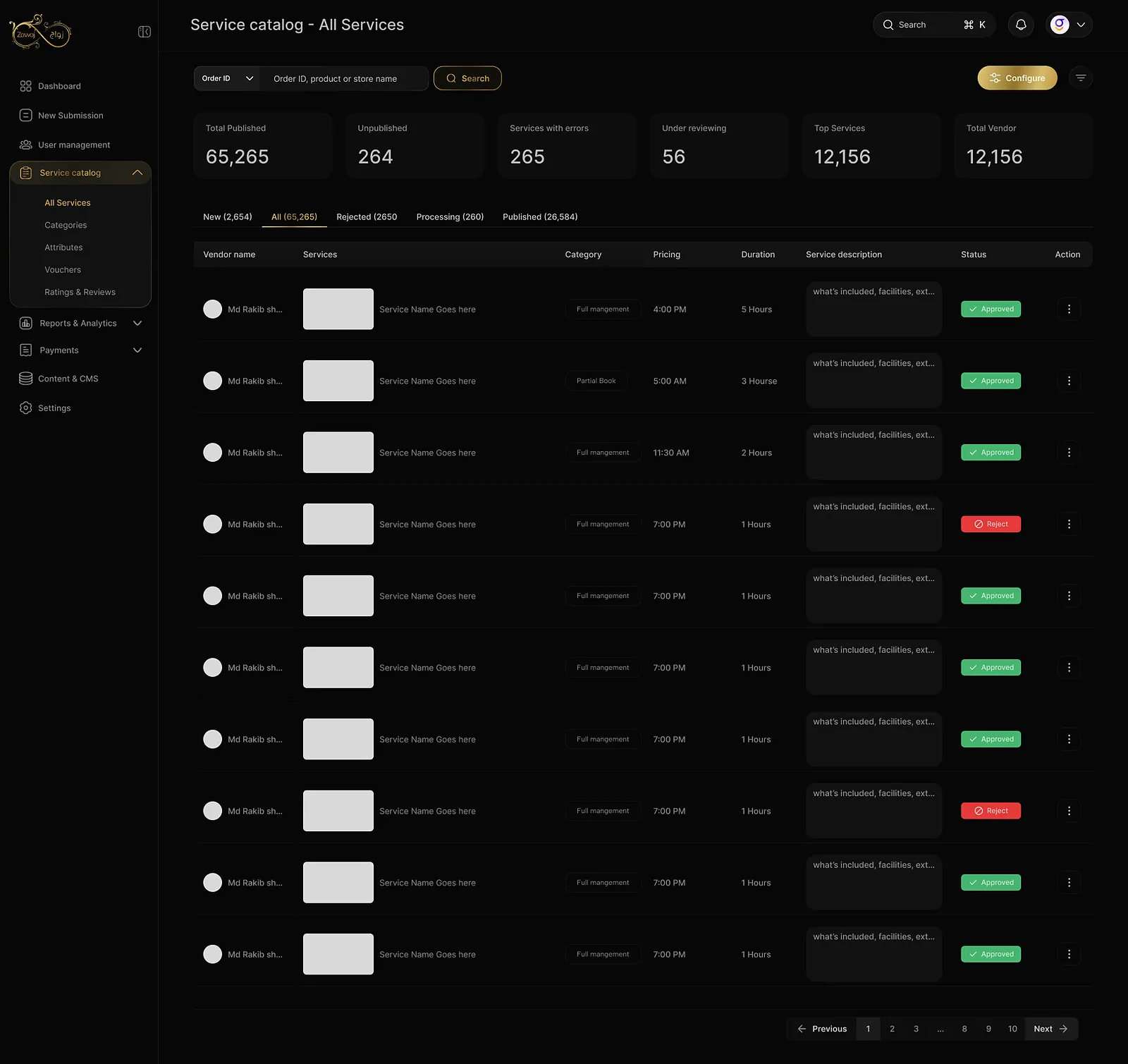Open action menu for the 4:00 PM row
This screenshot has width=1128, height=1064.
[x=1069, y=309]
